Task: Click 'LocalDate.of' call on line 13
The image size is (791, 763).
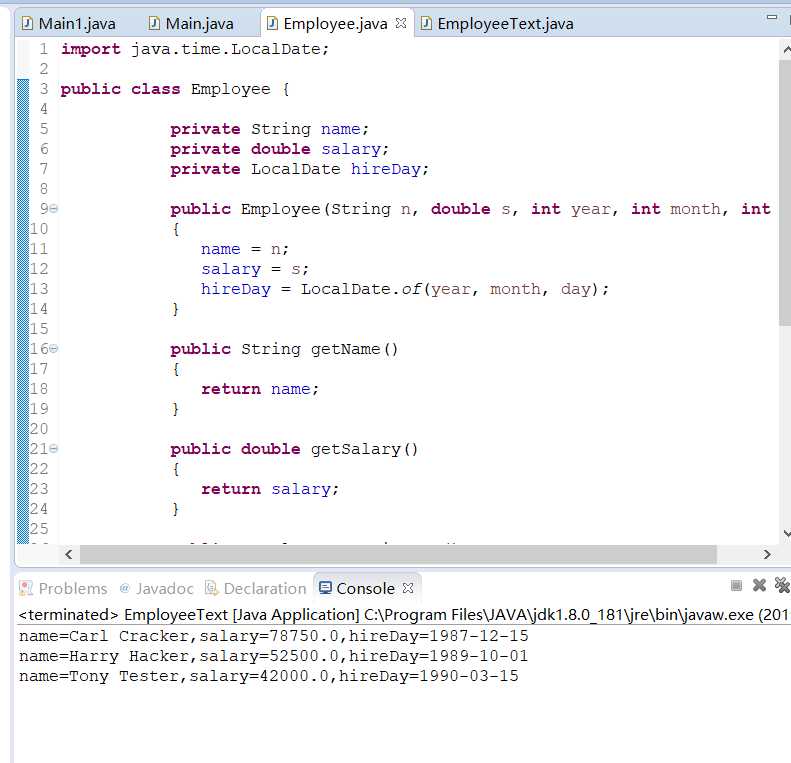Action: [x=361, y=289]
